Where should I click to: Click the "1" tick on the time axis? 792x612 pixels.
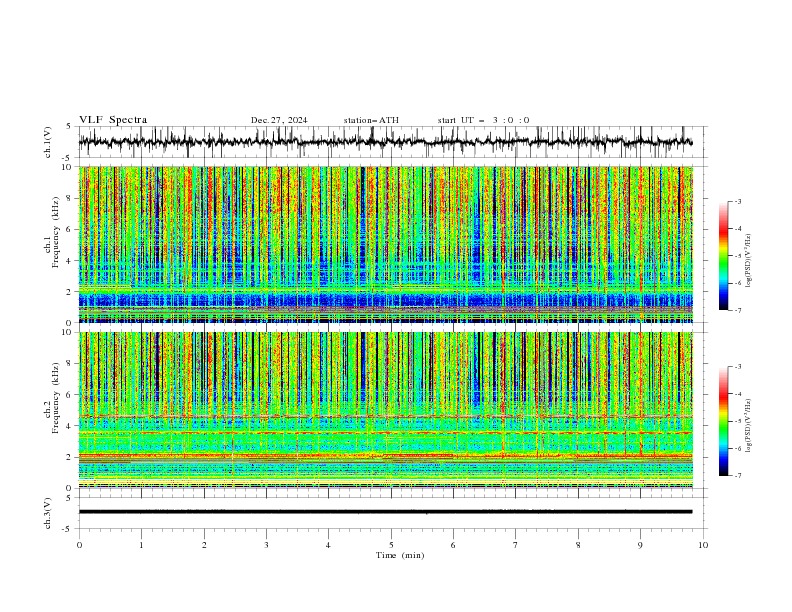141,545
